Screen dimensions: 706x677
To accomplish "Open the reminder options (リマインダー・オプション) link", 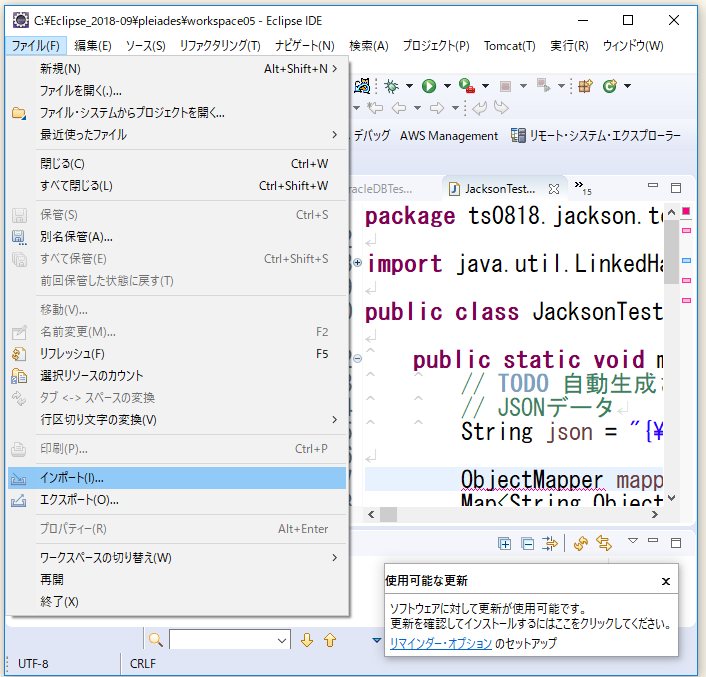I will click(x=440, y=643).
